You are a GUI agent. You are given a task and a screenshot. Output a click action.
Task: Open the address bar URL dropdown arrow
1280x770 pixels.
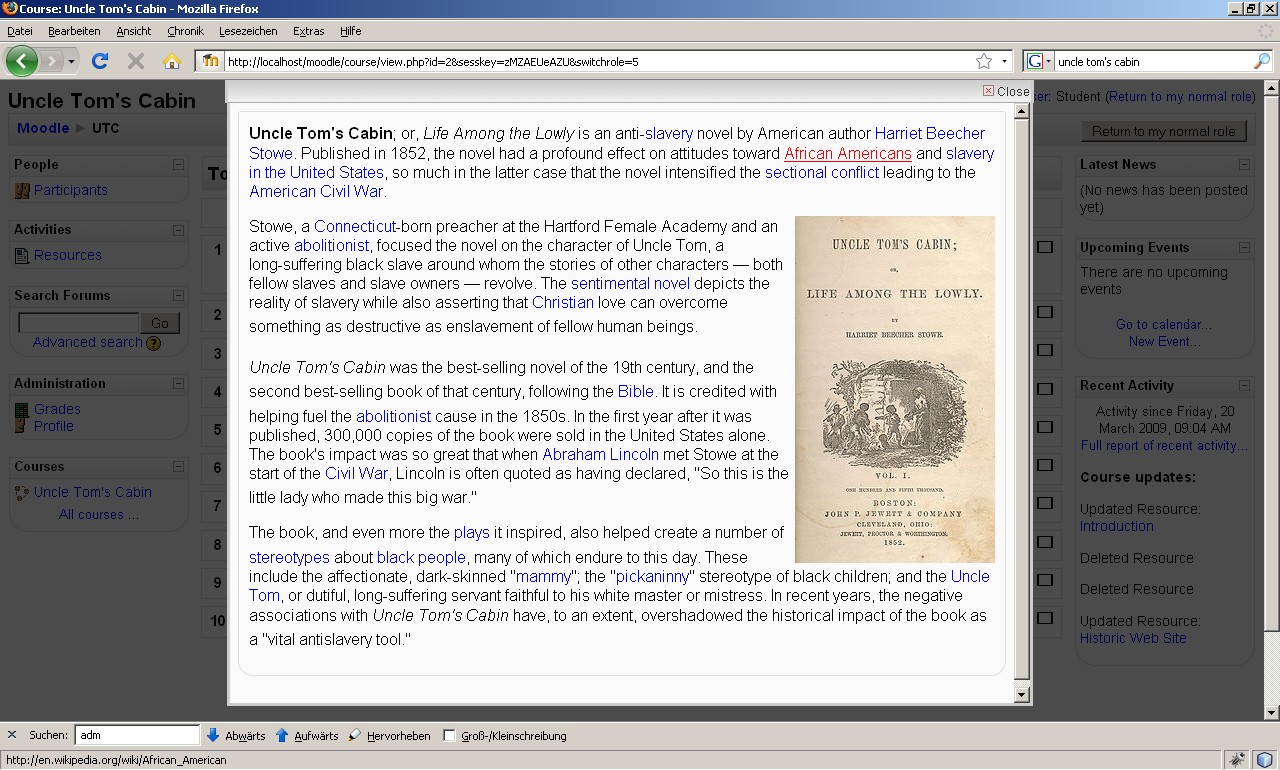pos(1005,61)
